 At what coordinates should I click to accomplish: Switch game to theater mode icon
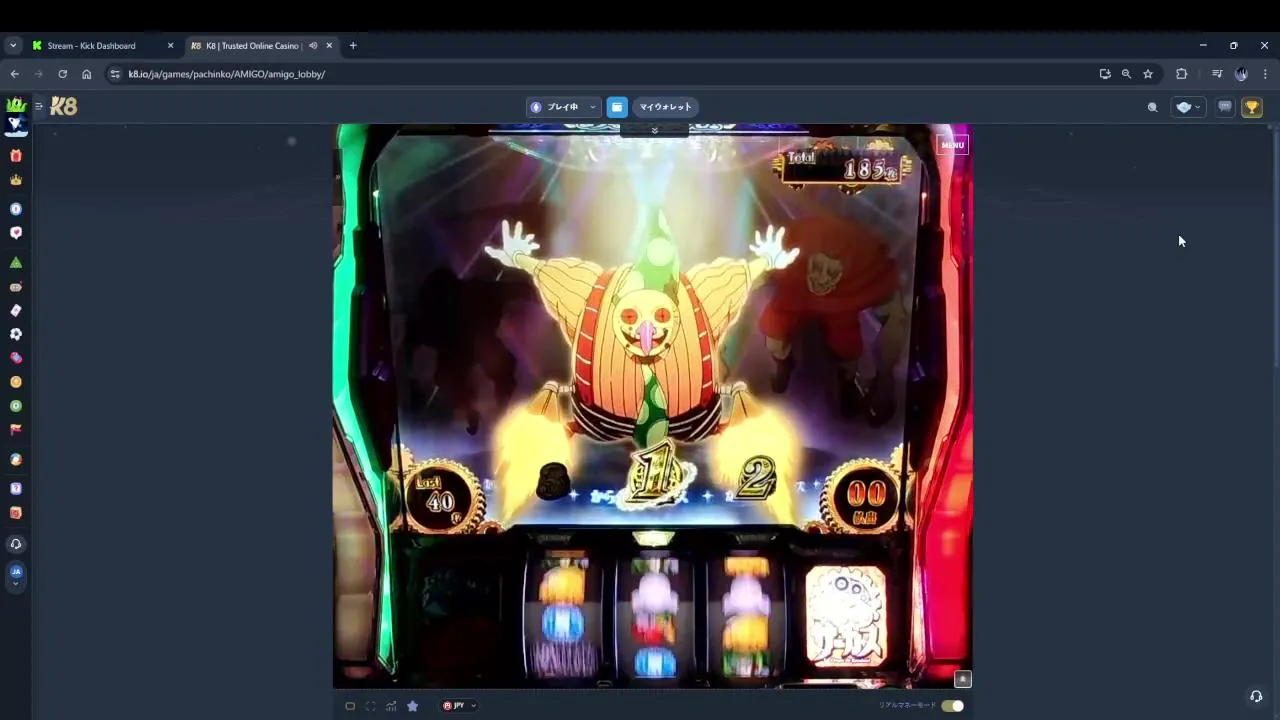tap(350, 706)
